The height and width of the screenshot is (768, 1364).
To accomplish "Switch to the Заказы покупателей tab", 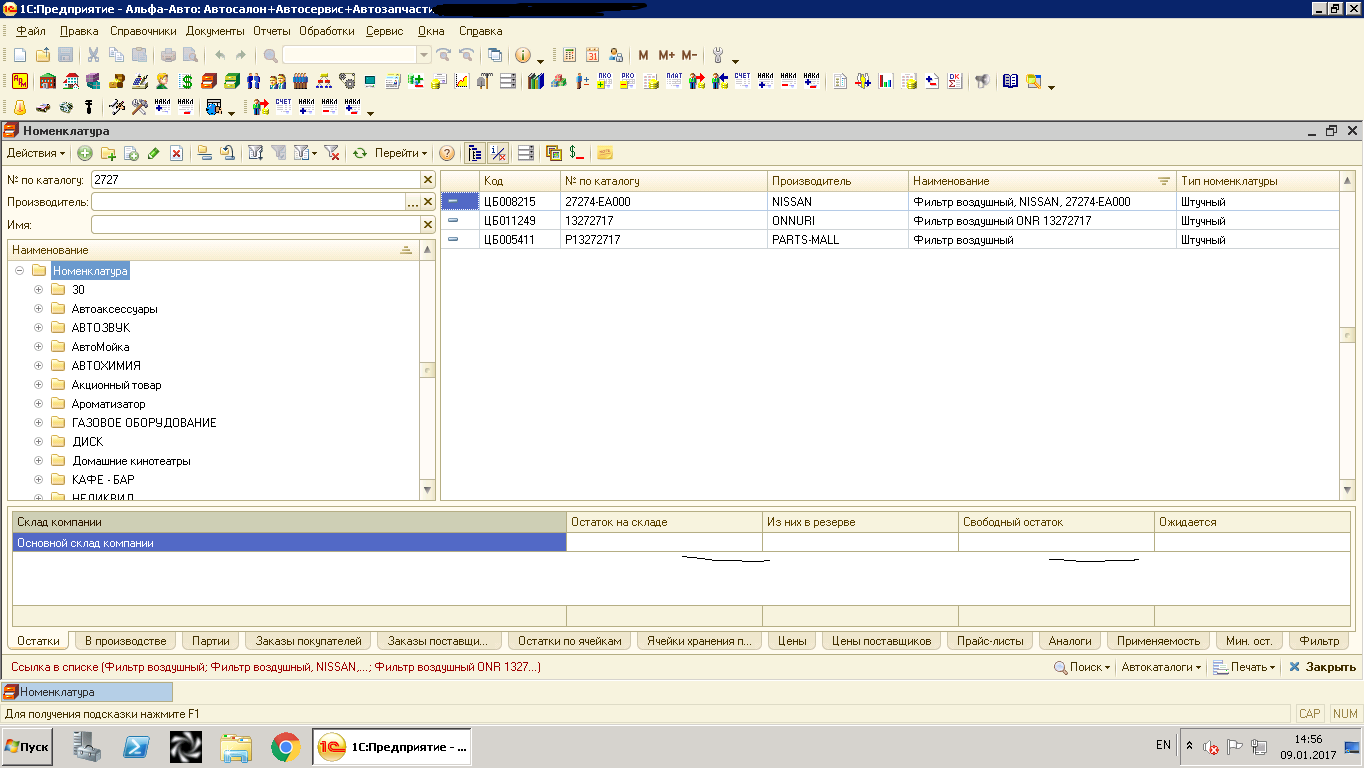I will pyautogui.click(x=309, y=641).
